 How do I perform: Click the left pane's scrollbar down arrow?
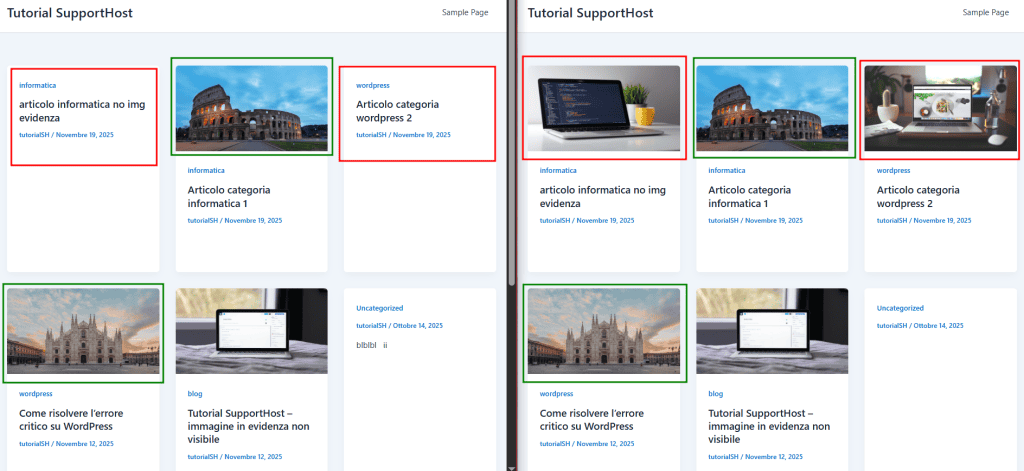point(511,467)
